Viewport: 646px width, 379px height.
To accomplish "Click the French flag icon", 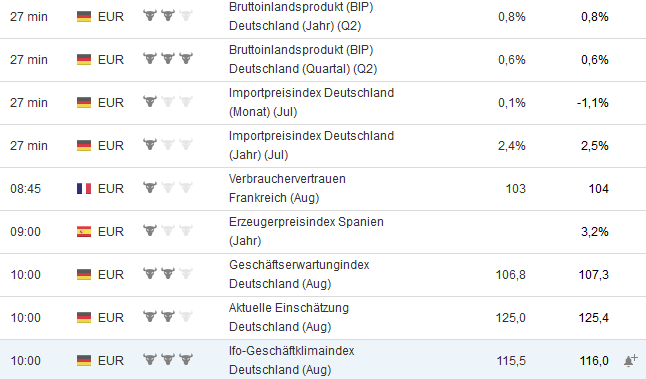I will 84,189.
